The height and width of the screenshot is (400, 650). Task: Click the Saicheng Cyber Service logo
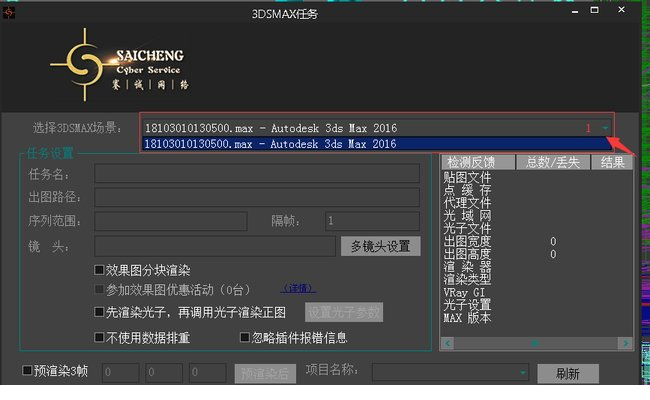pos(119,65)
